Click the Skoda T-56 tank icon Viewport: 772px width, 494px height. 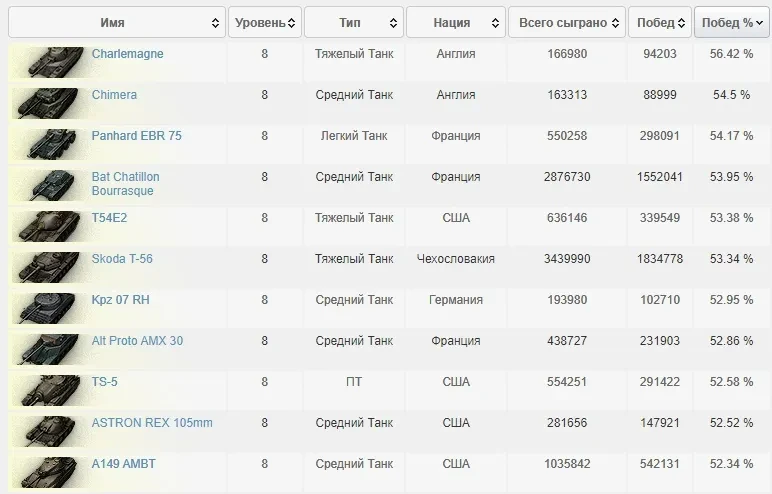point(47,267)
